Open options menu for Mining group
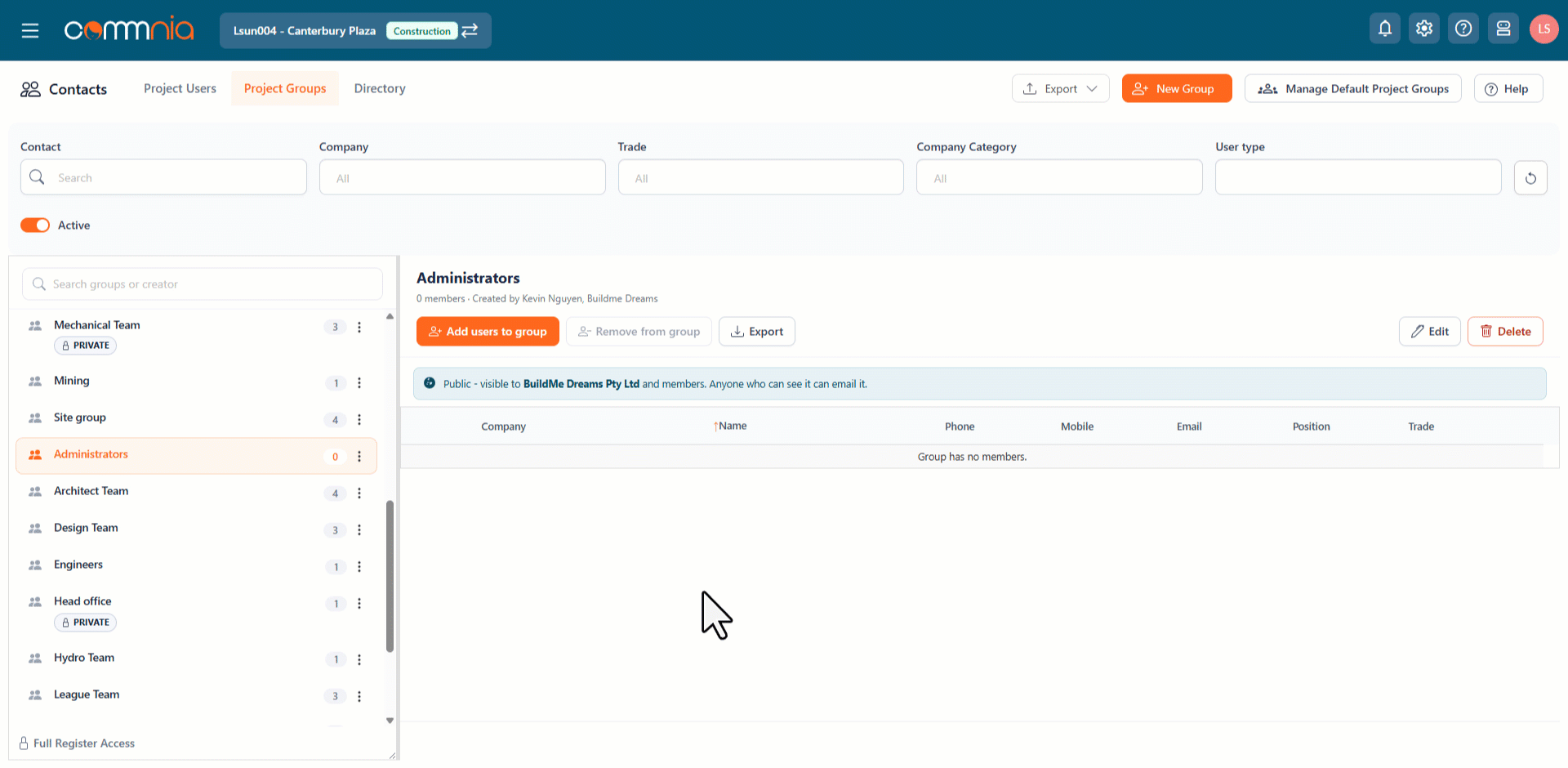 pos(359,383)
